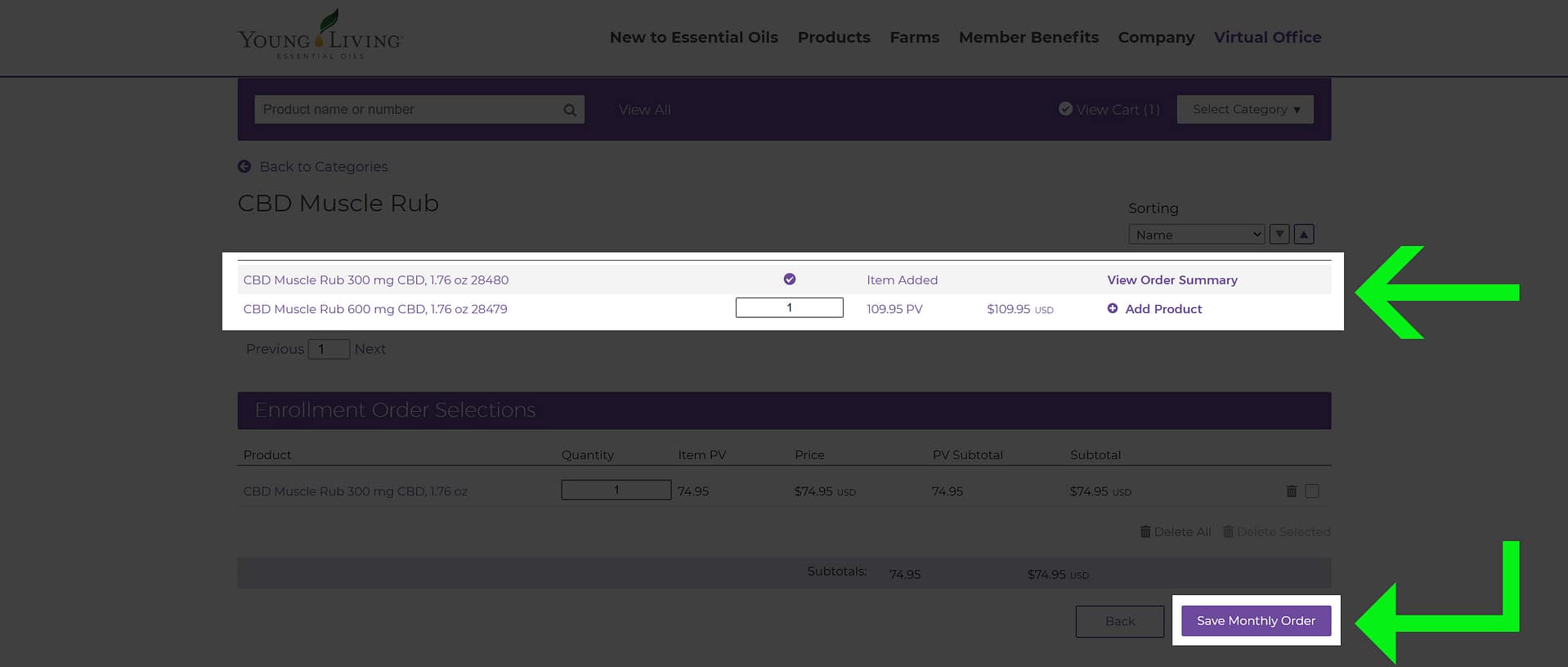Viewport: 1568px width, 667px height.
Task: Go to Member Benefits in navigation
Action: tap(1028, 38)
